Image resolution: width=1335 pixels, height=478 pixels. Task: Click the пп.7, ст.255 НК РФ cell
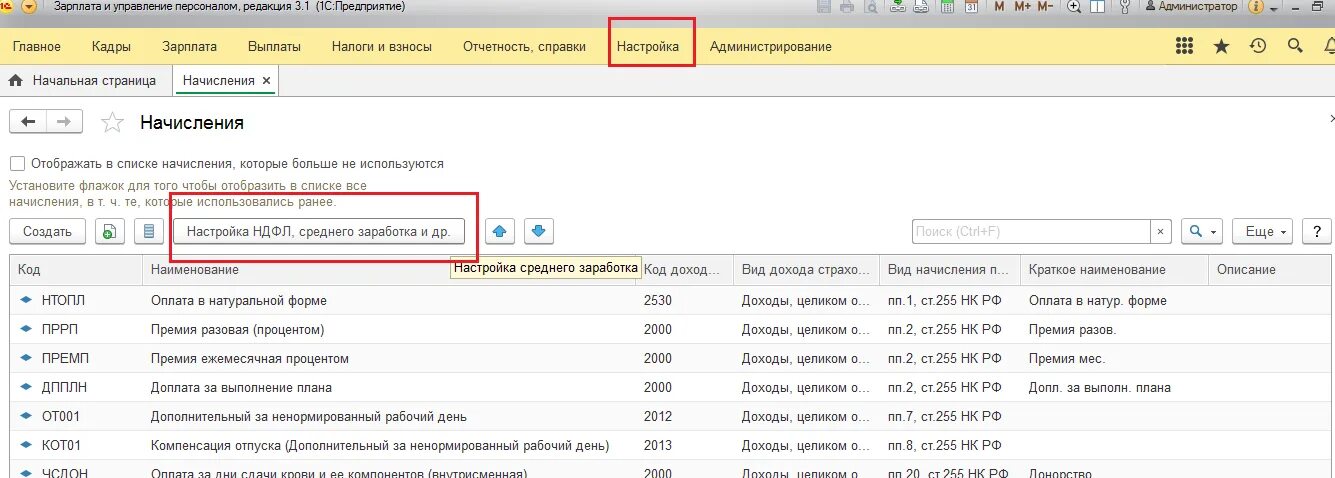tap(944, 416)
